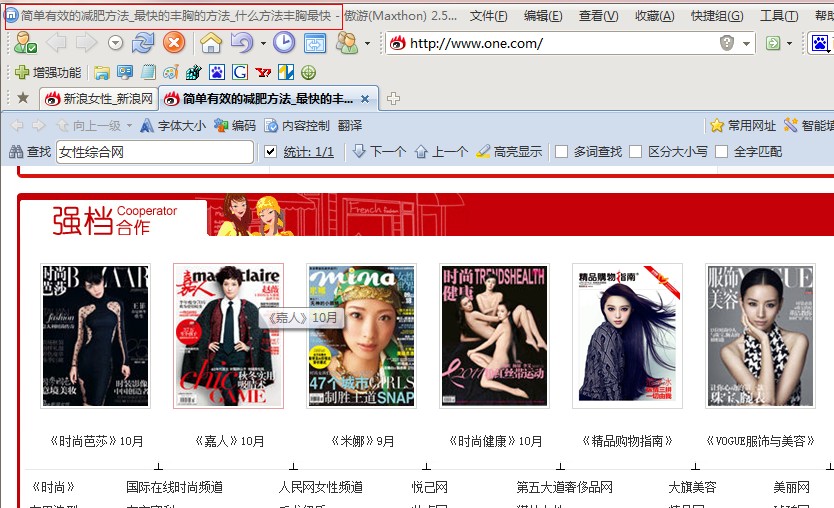The image size is (834, 508).
Task: Click the two-users icon in toolbar
Action: (347, 43)
